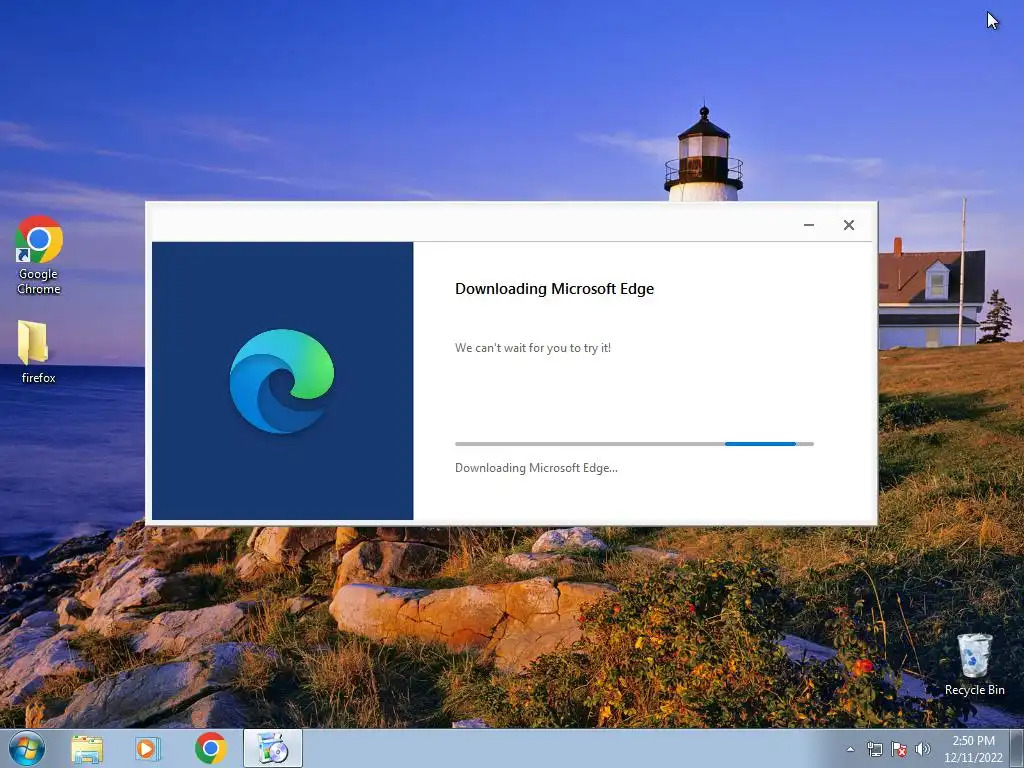Open Chrome from the taskbar
Image resolution: width=1024 pixels, height=768 pixels.
point(210,749)
